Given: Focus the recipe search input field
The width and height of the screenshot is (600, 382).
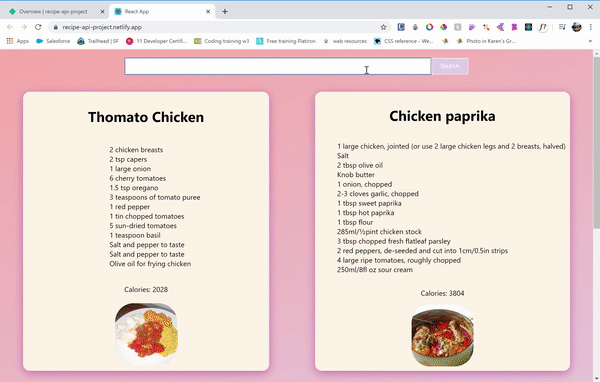Looking at the screenshot, I should coord(278,66).
